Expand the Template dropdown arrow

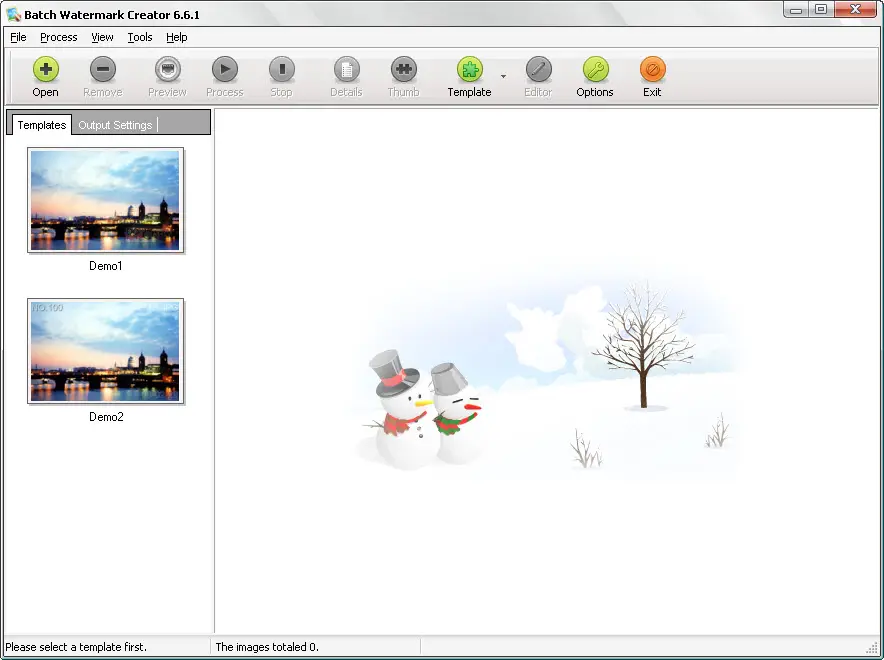503,76
